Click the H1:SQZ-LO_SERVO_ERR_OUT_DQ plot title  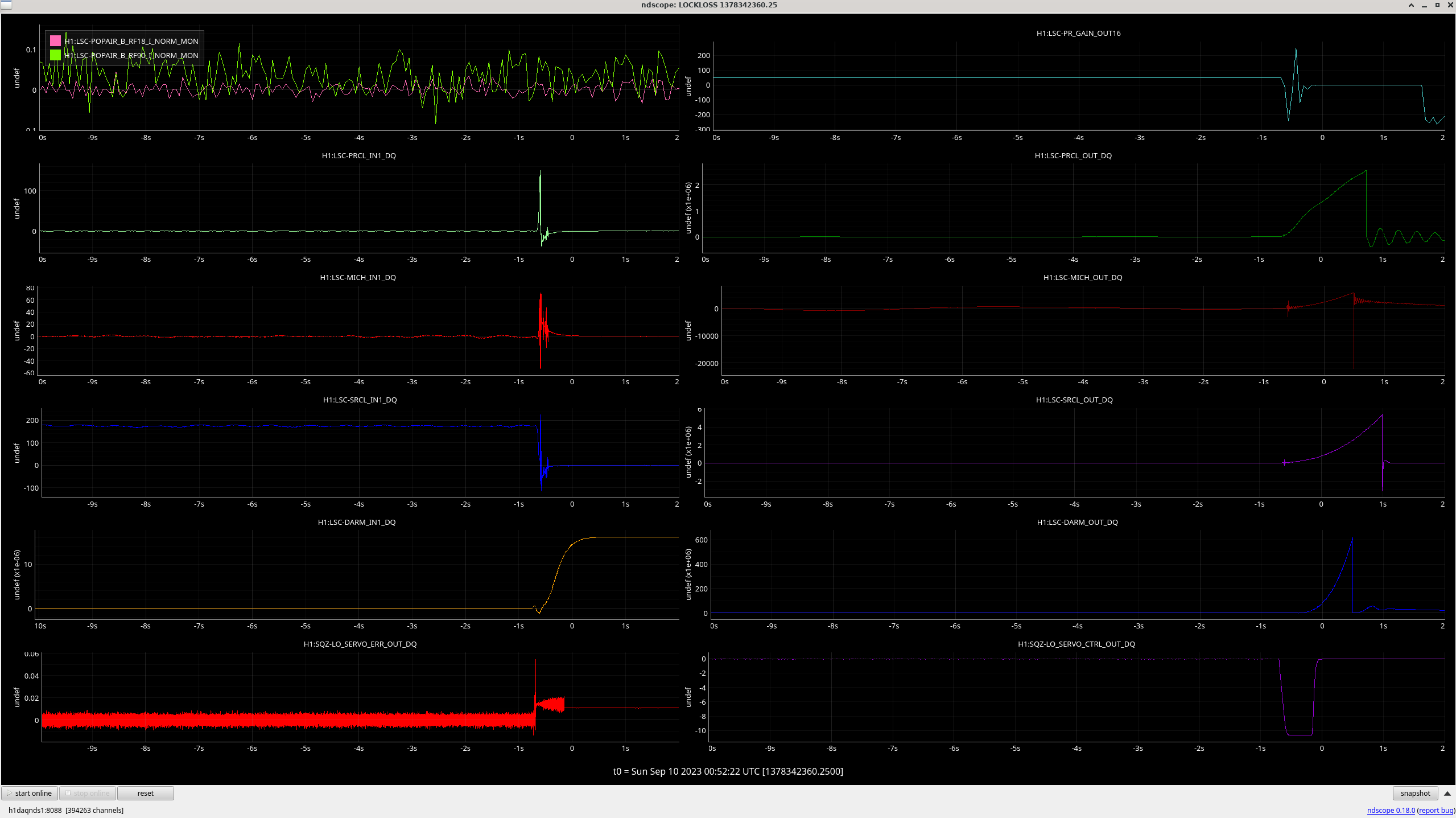[360, 644]
